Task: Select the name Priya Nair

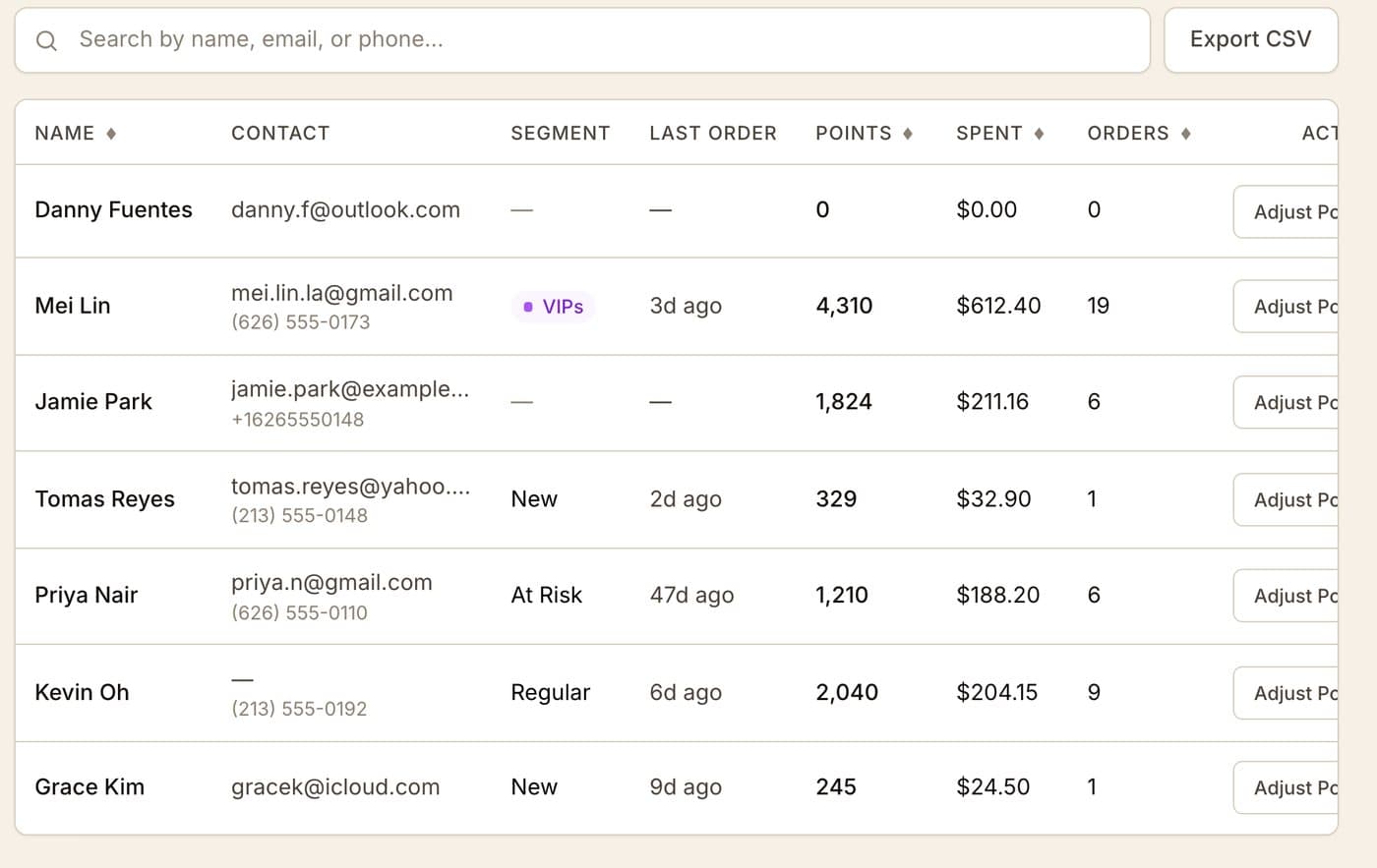Action: coord(87,595)
